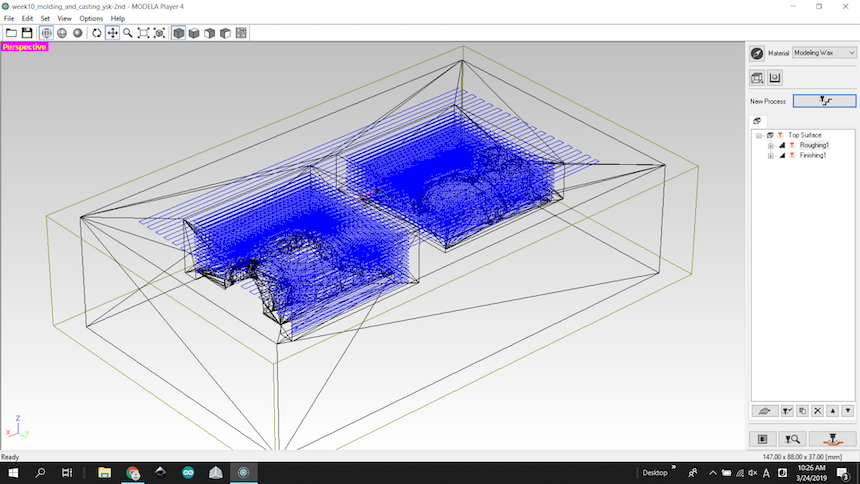Image resolution: width=860 pixels, height=484 pixels.
Task: Click the tool checkmark enable icon
Action: [x=787, y=410]
